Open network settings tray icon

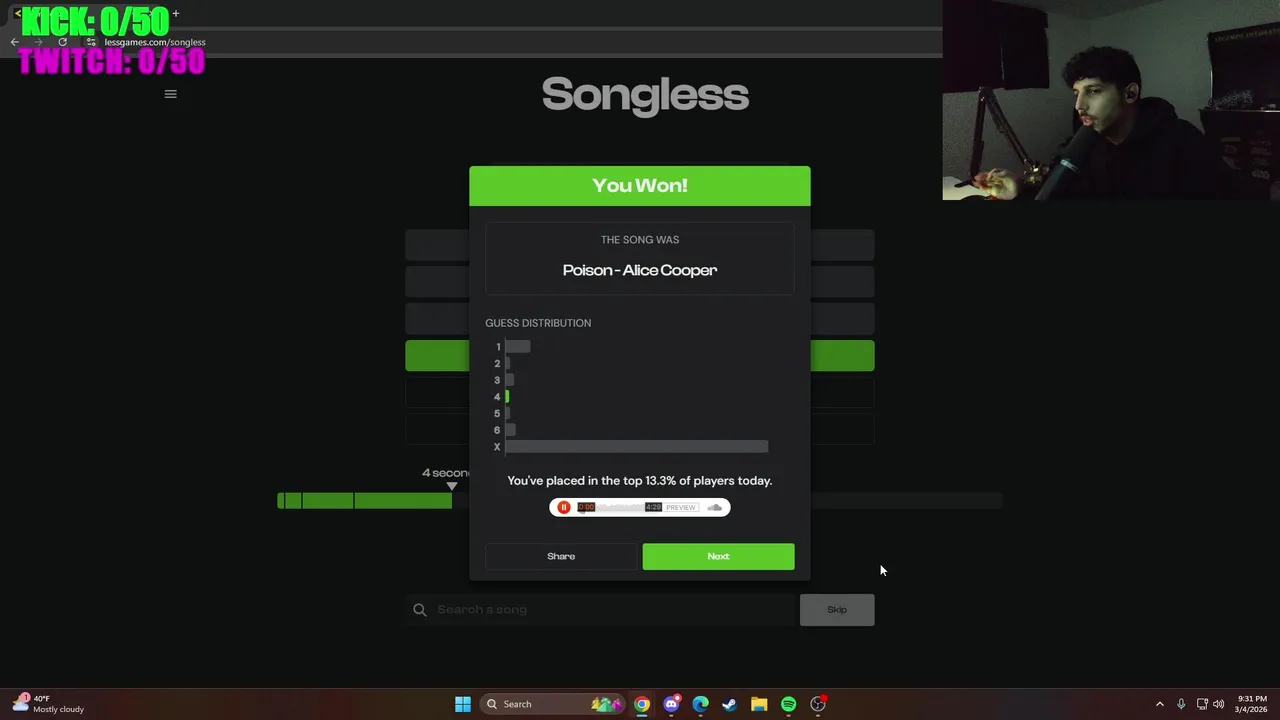tap(1202, 704)
